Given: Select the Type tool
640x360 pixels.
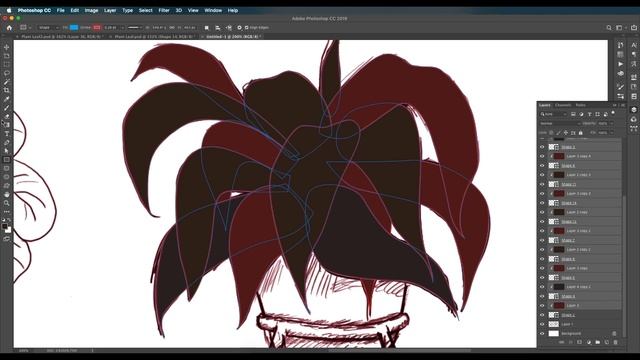Looking at the screenshot, I should click(x=7, y=134).
